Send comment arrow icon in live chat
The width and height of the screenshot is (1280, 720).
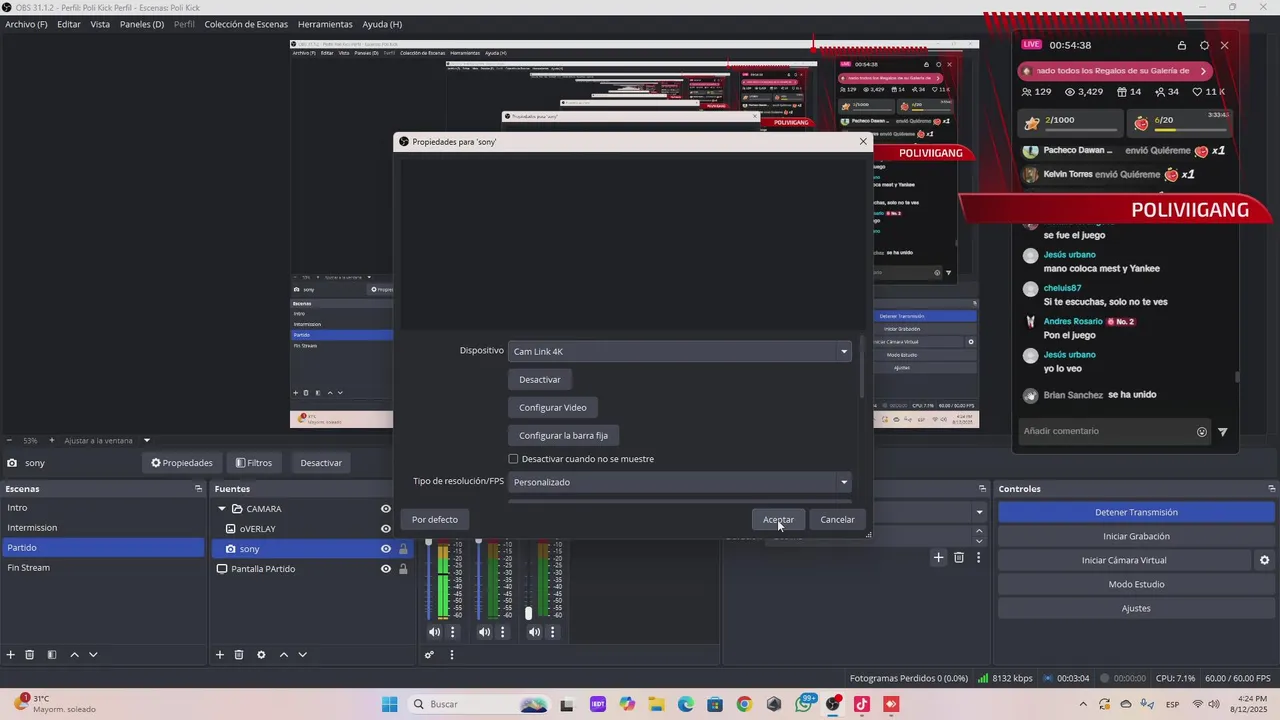1222,432
